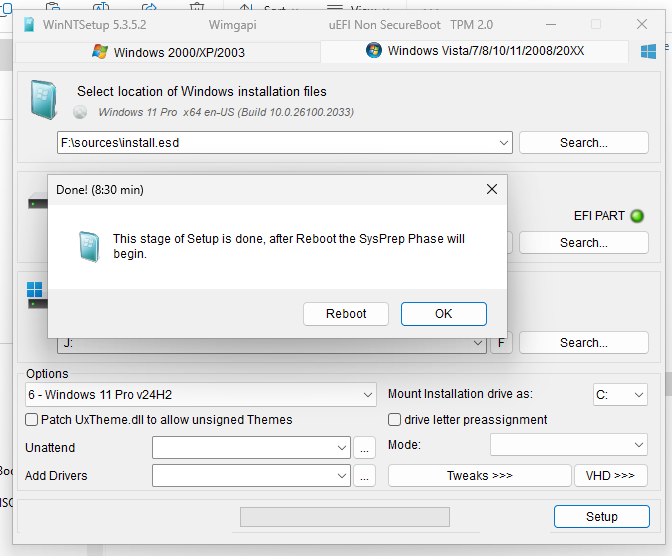Browse for driver folder with ... button
672x556 pixels.
pos(364,476)
